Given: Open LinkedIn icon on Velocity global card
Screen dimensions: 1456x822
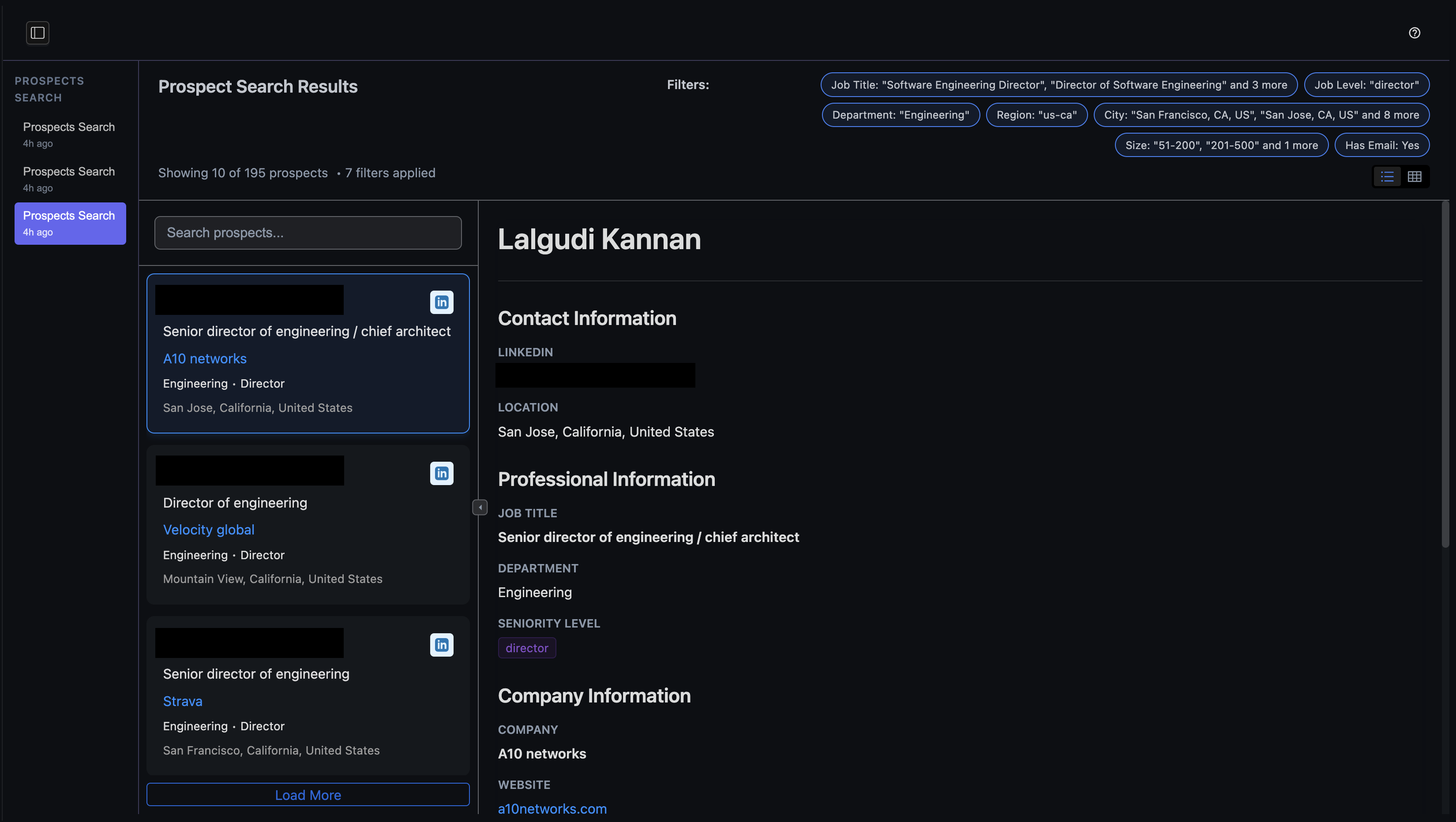Looking at the screenshot, I should [442, 474].
